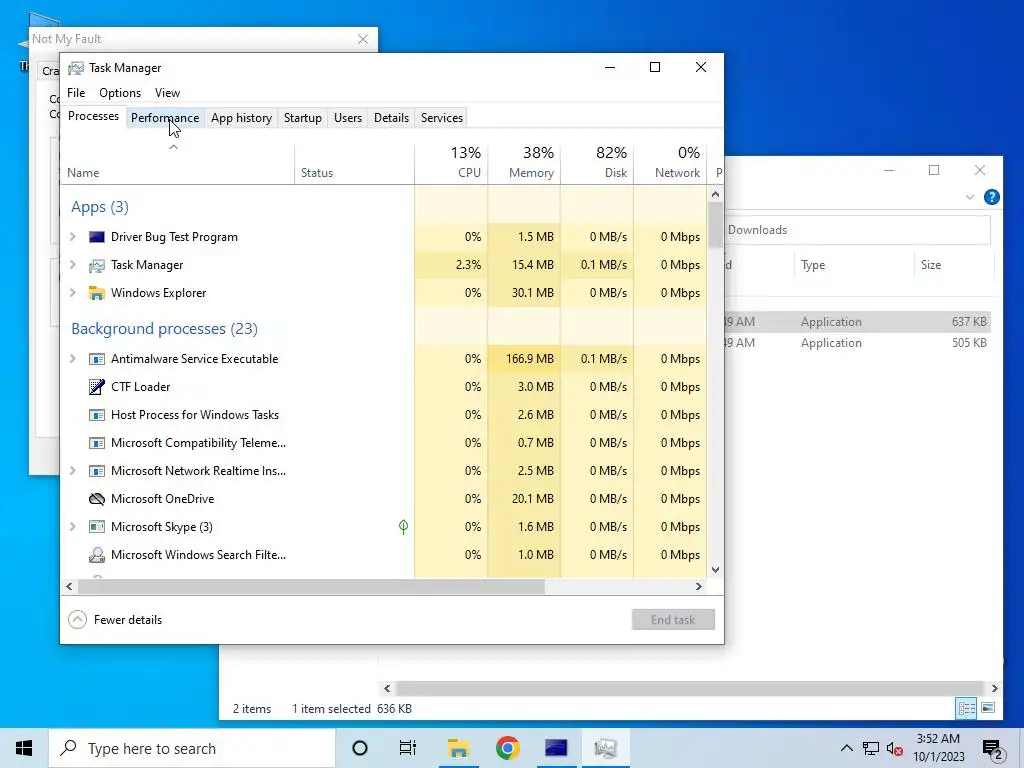Screen dimensions: 1024x768
Task: Switch to the Startup tab
Action: click(x=302, y=118)
